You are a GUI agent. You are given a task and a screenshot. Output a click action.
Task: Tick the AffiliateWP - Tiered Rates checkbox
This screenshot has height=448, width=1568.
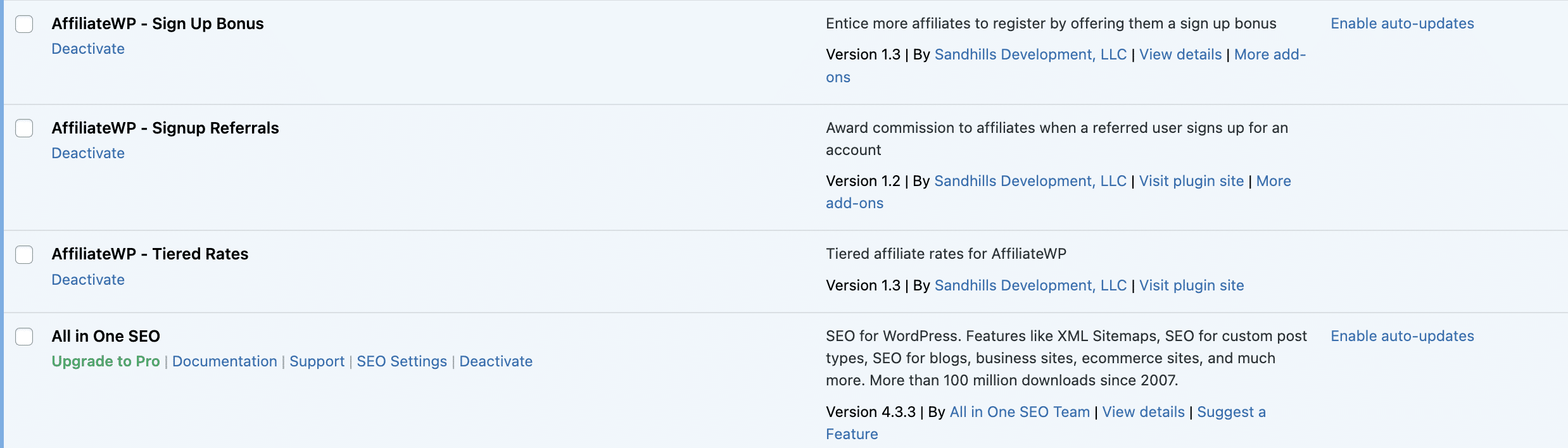[24, 255]
